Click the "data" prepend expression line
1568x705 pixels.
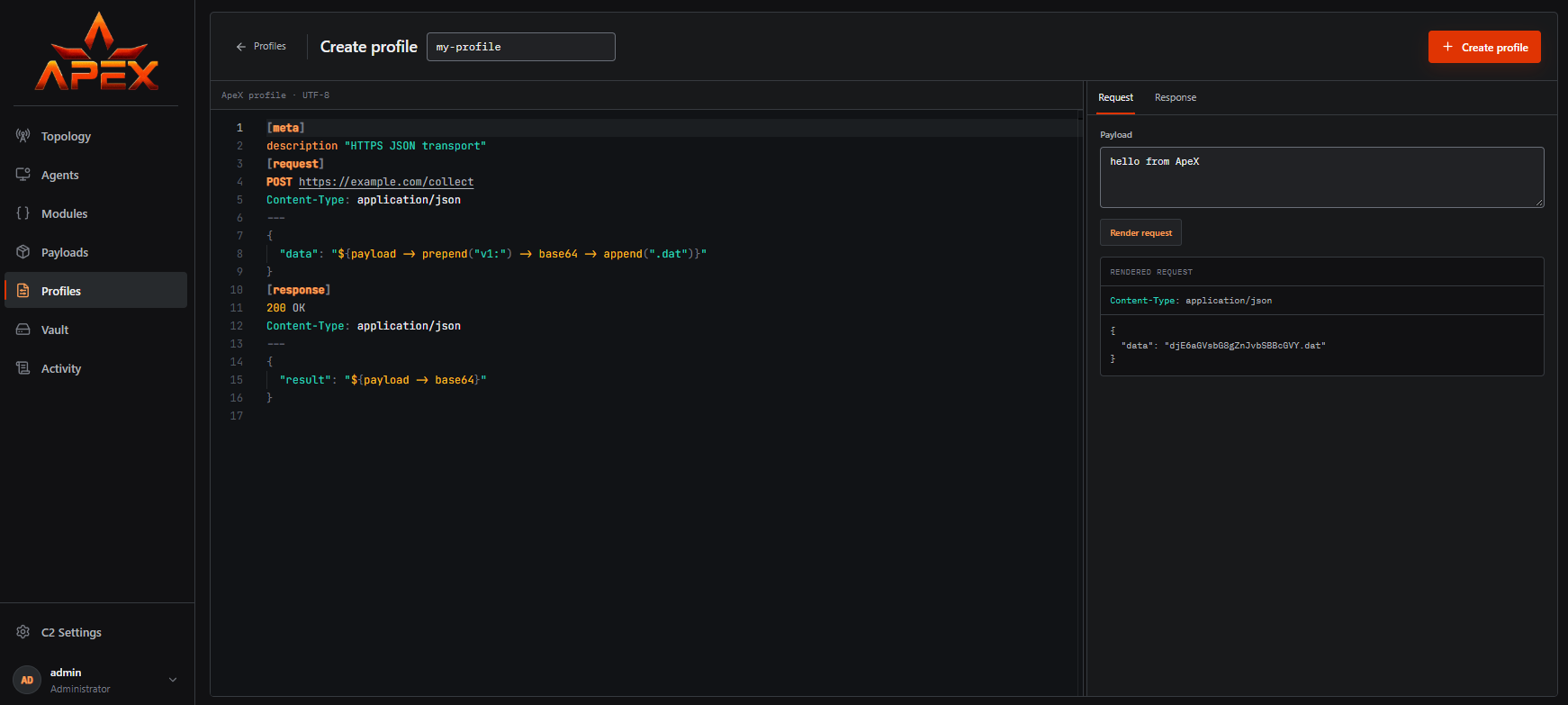pyautogui.click(x=493, y=254)
